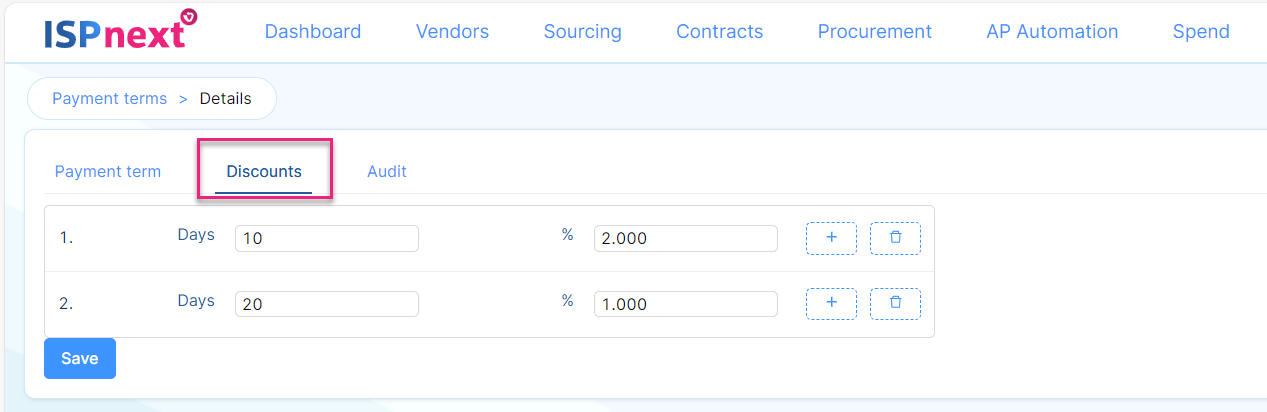Image resolution: width=1267 pixels, height=412 pixels.
Task: Select the Discounts tab
Action: (x=264, y=171)
